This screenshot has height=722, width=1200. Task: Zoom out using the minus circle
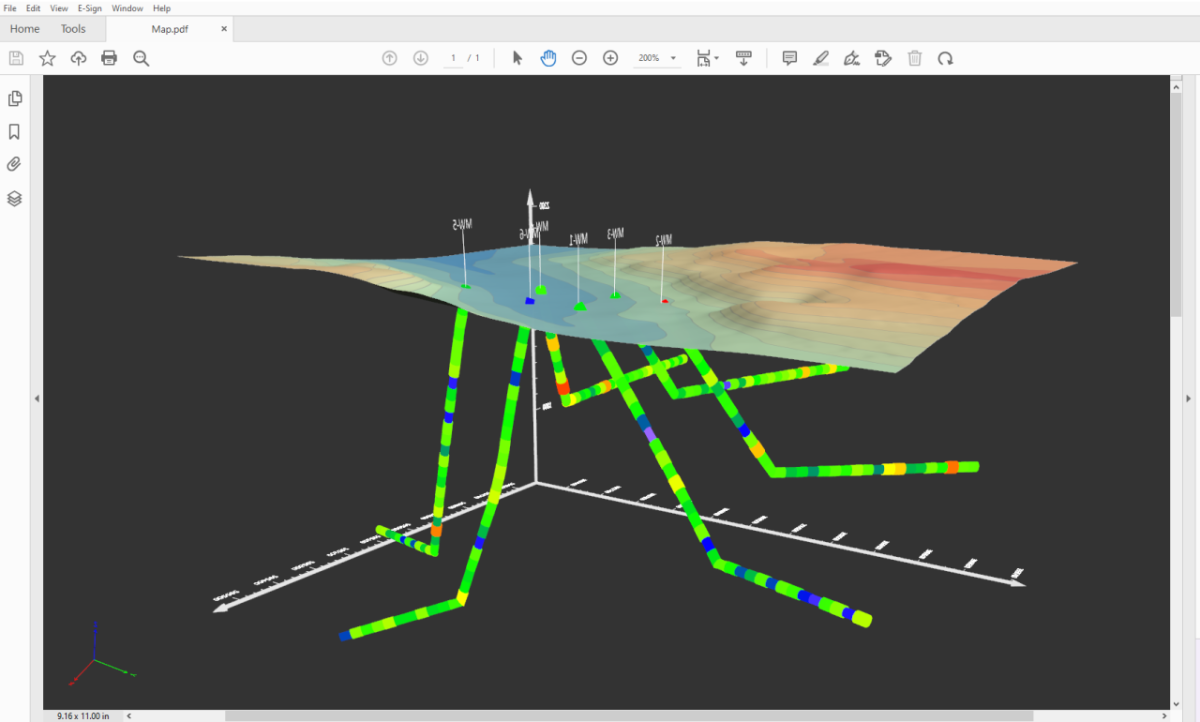579,58
